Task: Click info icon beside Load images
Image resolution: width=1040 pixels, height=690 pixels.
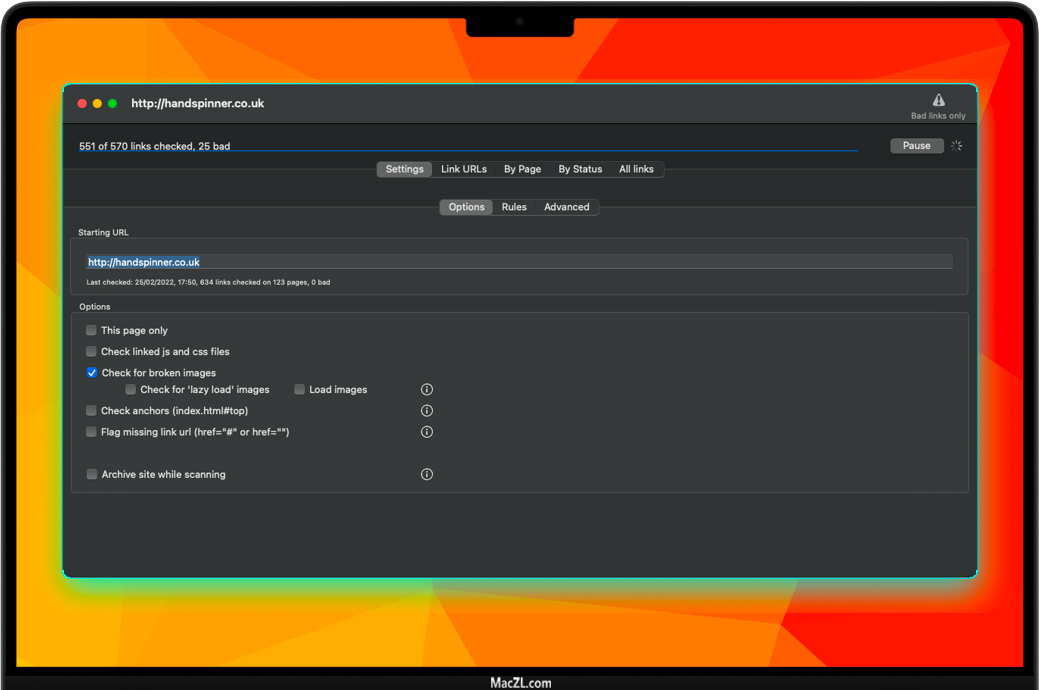Action: (x=427, y=389)
